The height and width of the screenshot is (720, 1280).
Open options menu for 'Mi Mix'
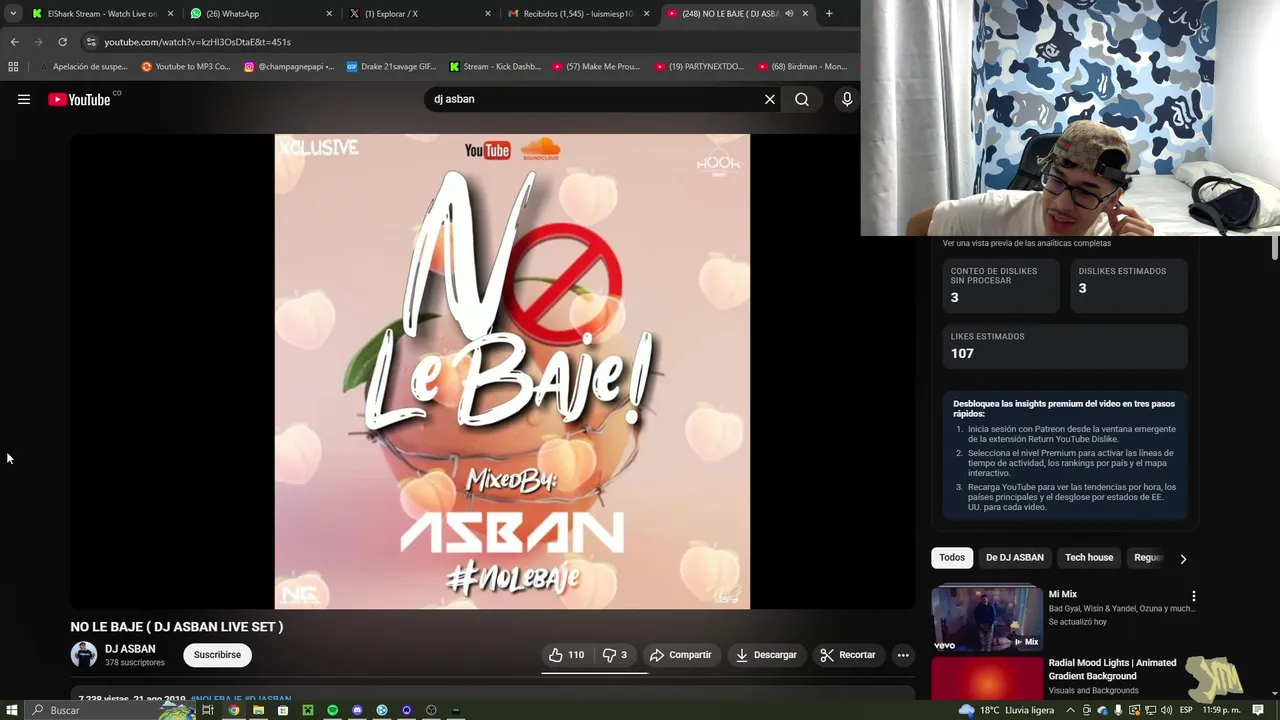1193,596
